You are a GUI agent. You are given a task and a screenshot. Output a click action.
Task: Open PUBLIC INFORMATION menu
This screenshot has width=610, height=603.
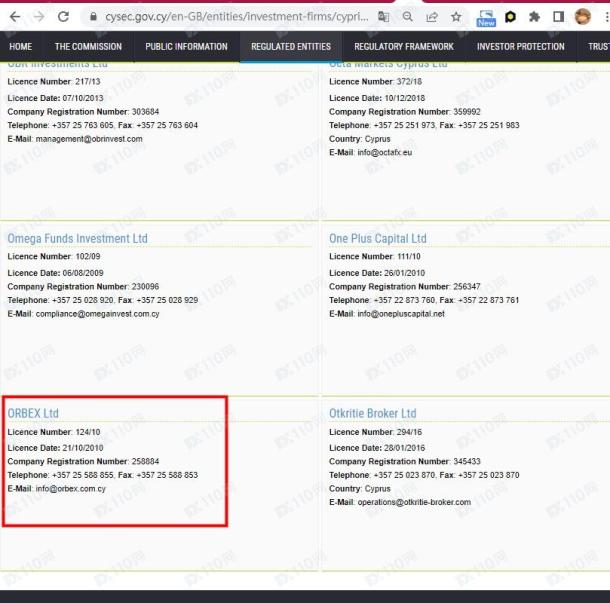tap(186, 47)
